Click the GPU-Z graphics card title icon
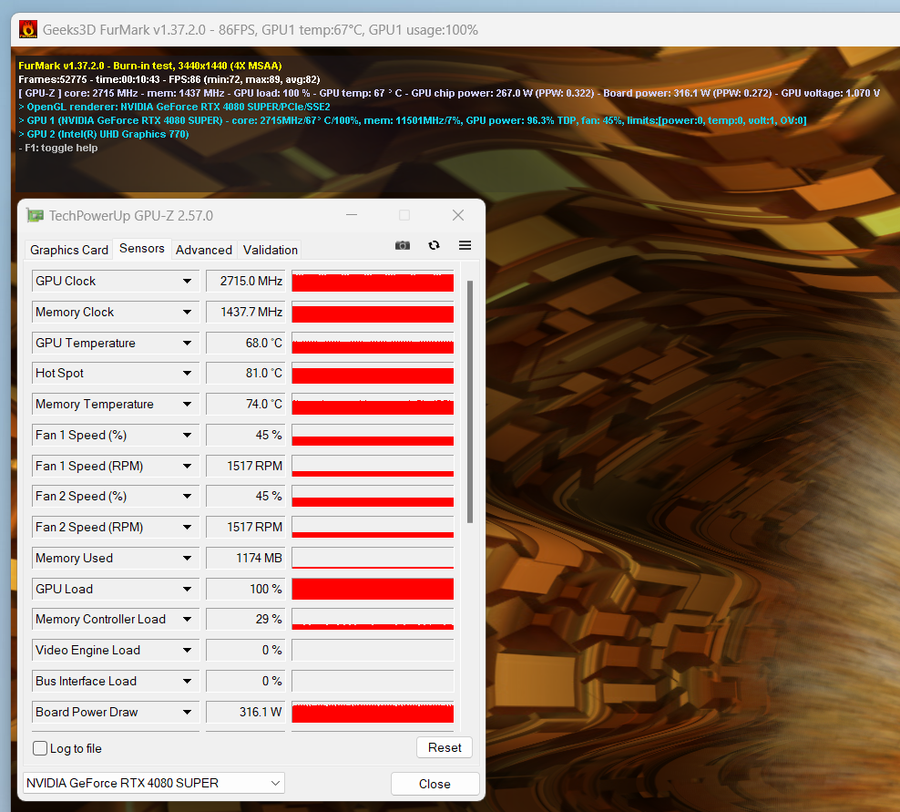 pos(35,216)
